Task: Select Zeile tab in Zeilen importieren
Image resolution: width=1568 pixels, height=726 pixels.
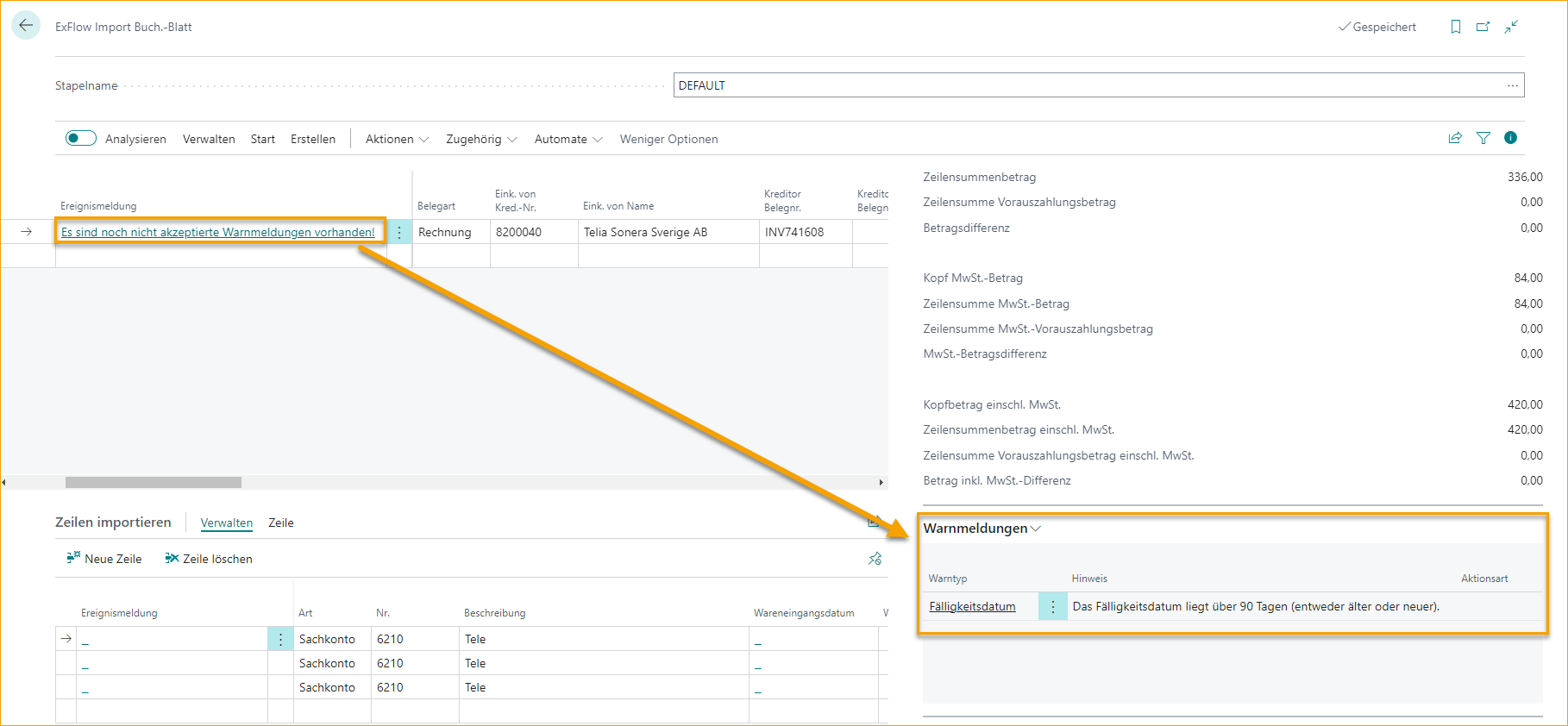Action: (281, 523)
